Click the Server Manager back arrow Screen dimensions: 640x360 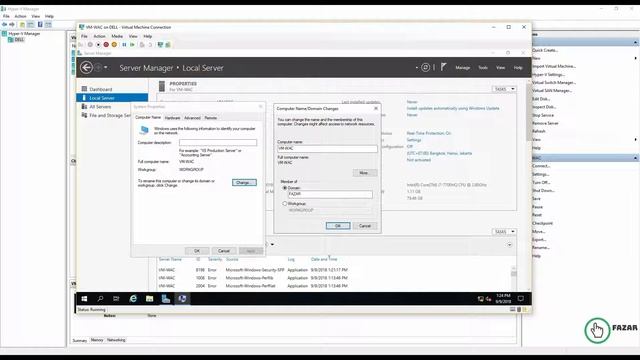[x=86, y=67]
